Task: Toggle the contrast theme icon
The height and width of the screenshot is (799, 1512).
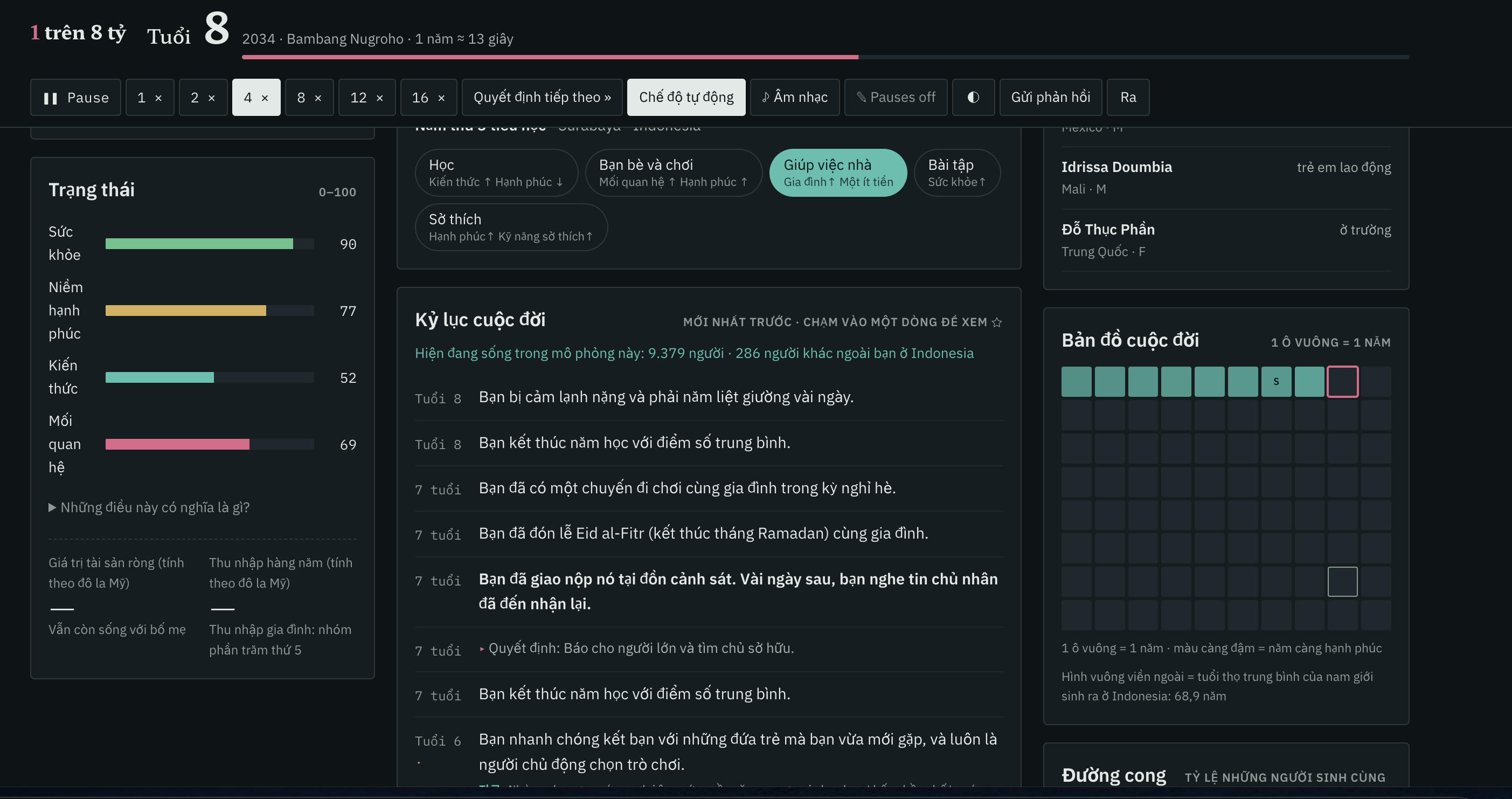Action: click(973, 98)
